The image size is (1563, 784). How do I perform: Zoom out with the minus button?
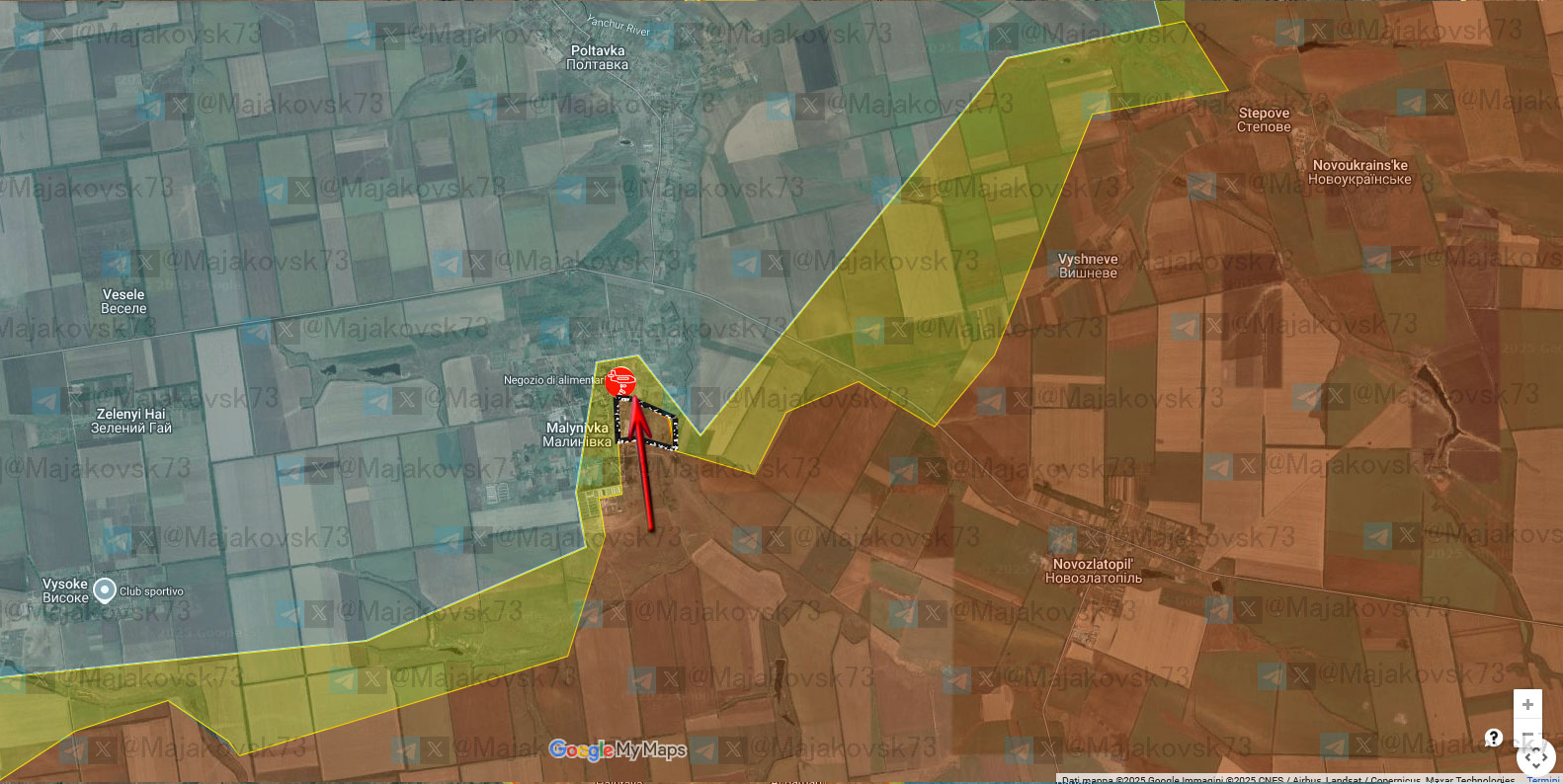tap(1527, 733)
